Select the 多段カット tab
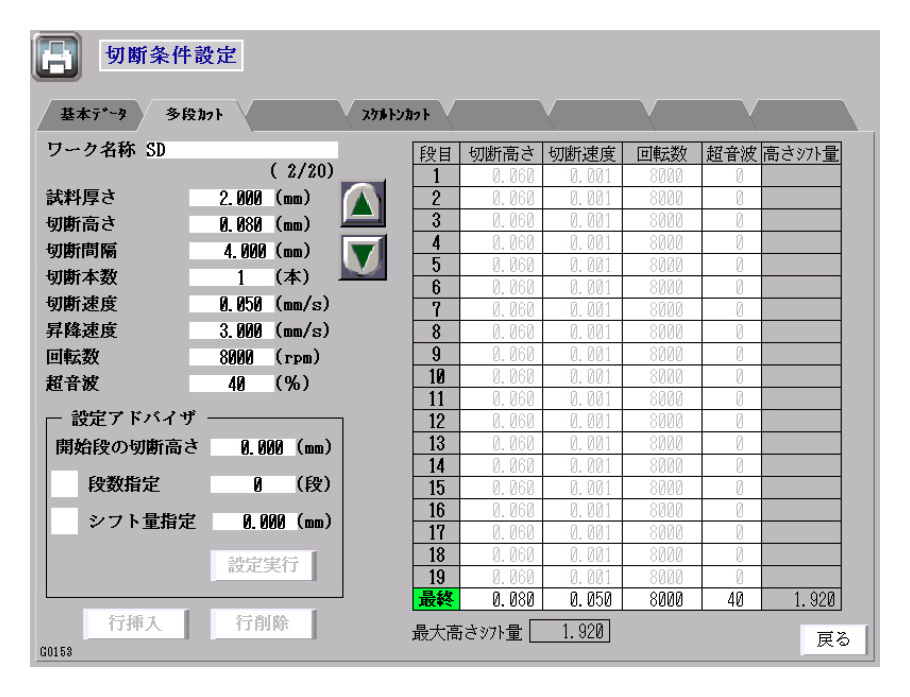Image resolution: width=910 pixels, height=697 pixels. 195,114
